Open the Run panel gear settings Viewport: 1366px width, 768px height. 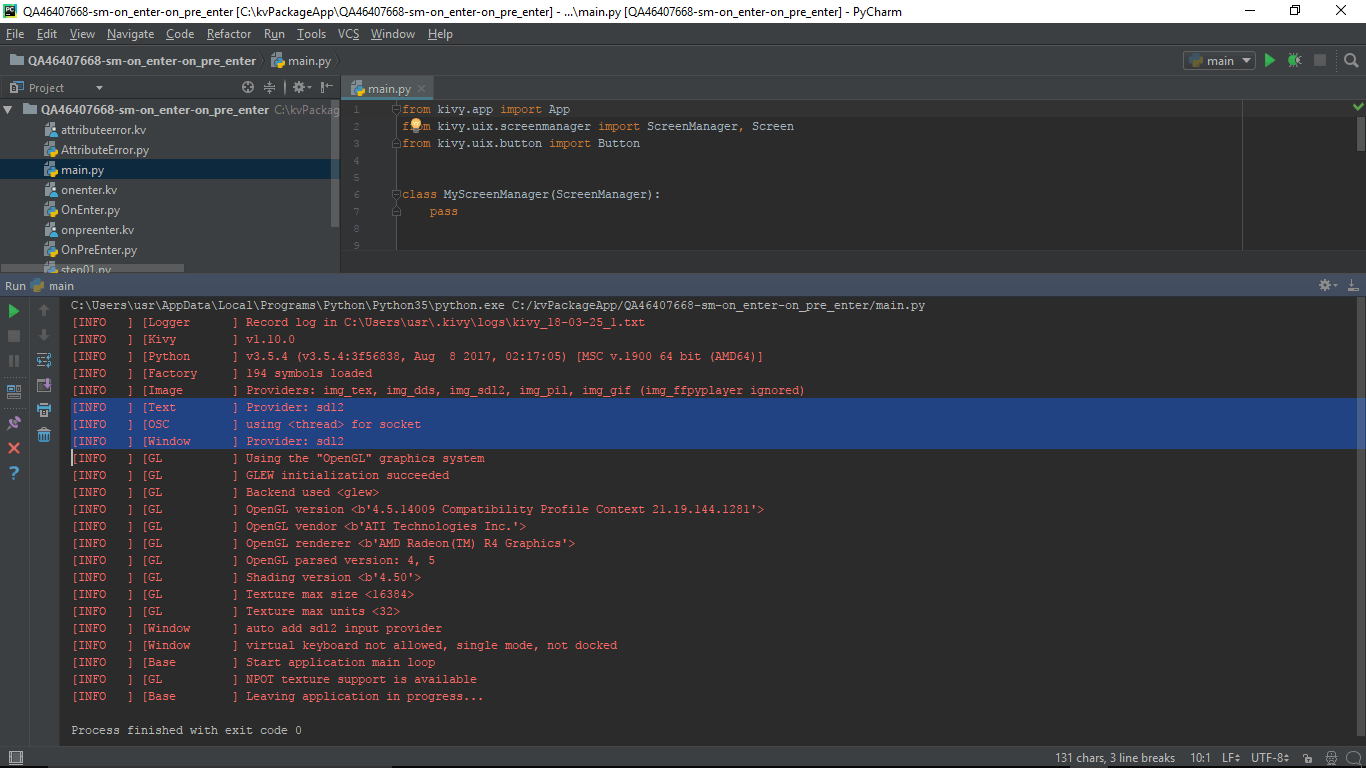pyautogui.click(x=1327, y=286)
